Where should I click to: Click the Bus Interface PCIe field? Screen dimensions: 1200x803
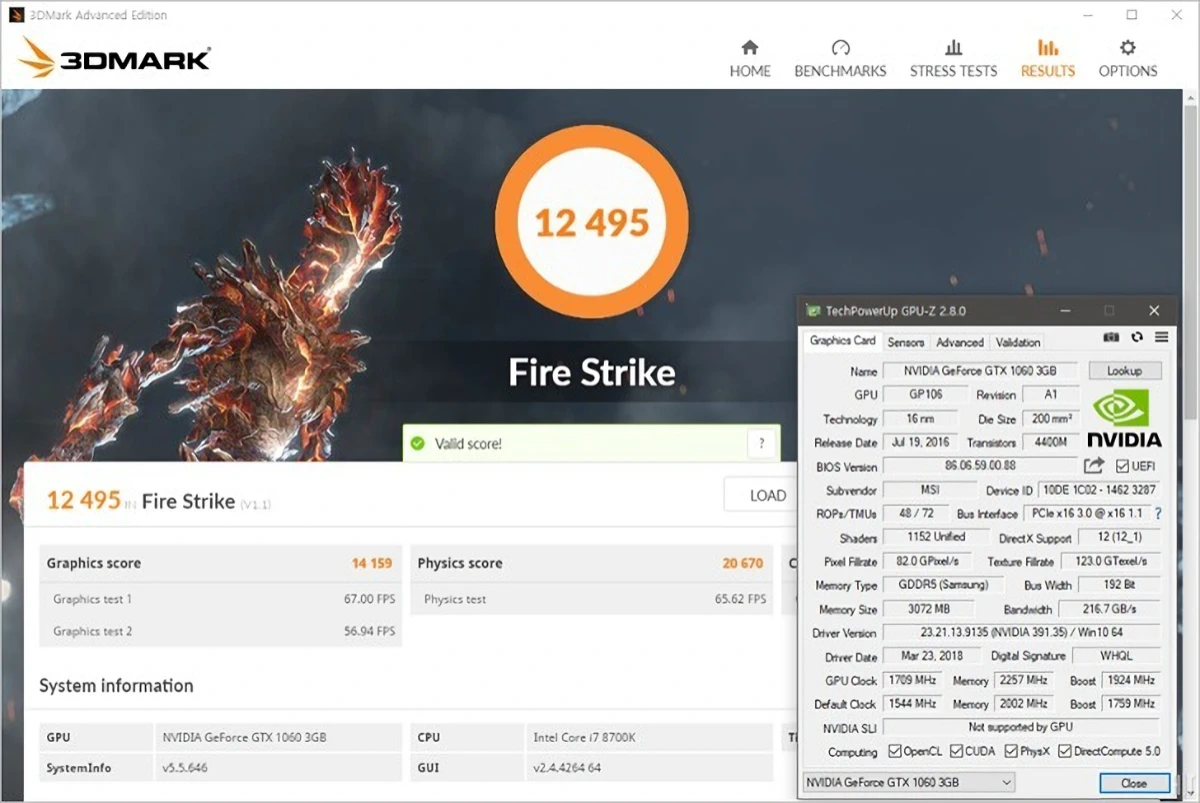(x=1087, y=514)
